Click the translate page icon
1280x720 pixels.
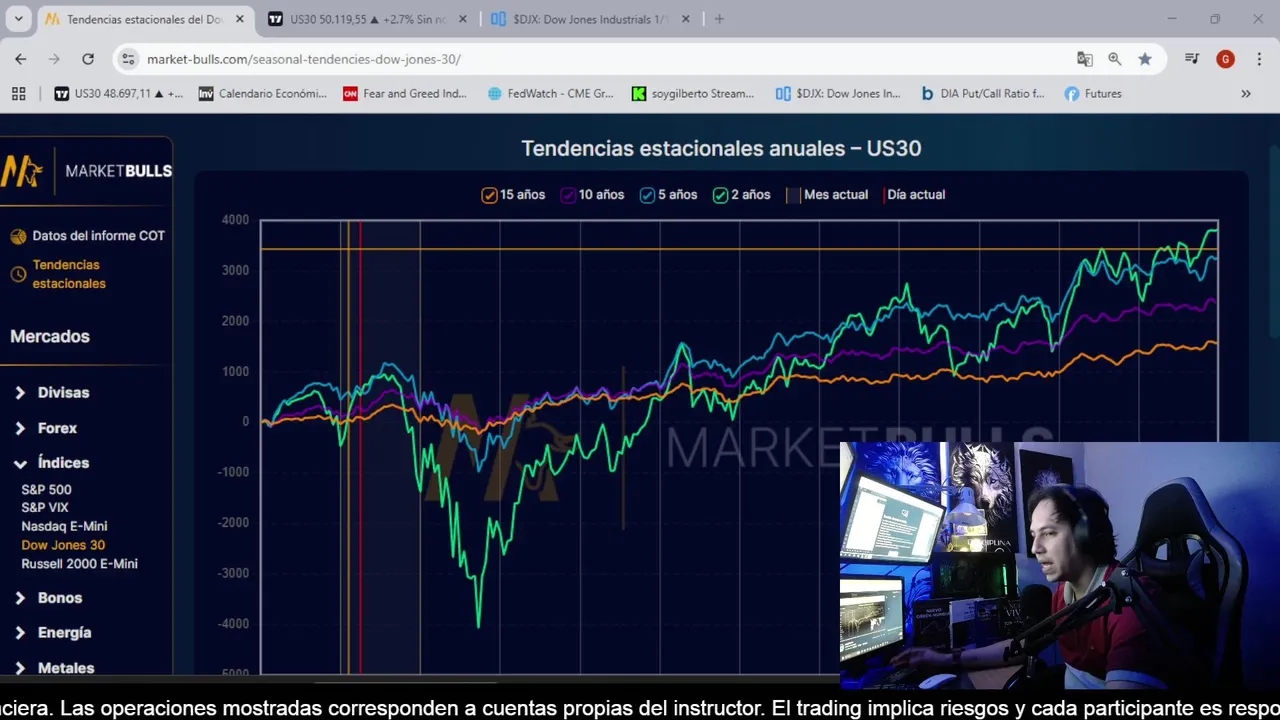tap(1084, 59)
